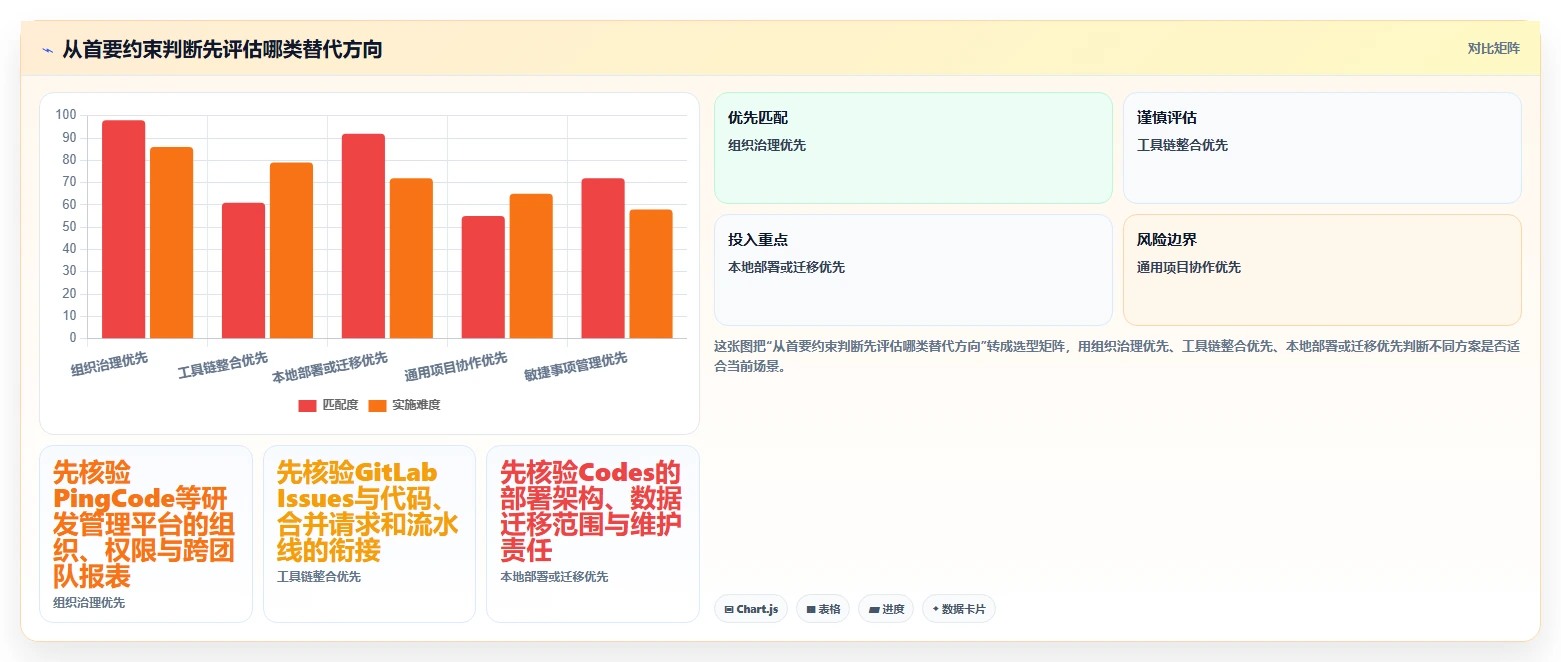Click orange 实施难度 bar for 组织治理优先
Viewport: 1561px width, 662px height.
point(172,243)
